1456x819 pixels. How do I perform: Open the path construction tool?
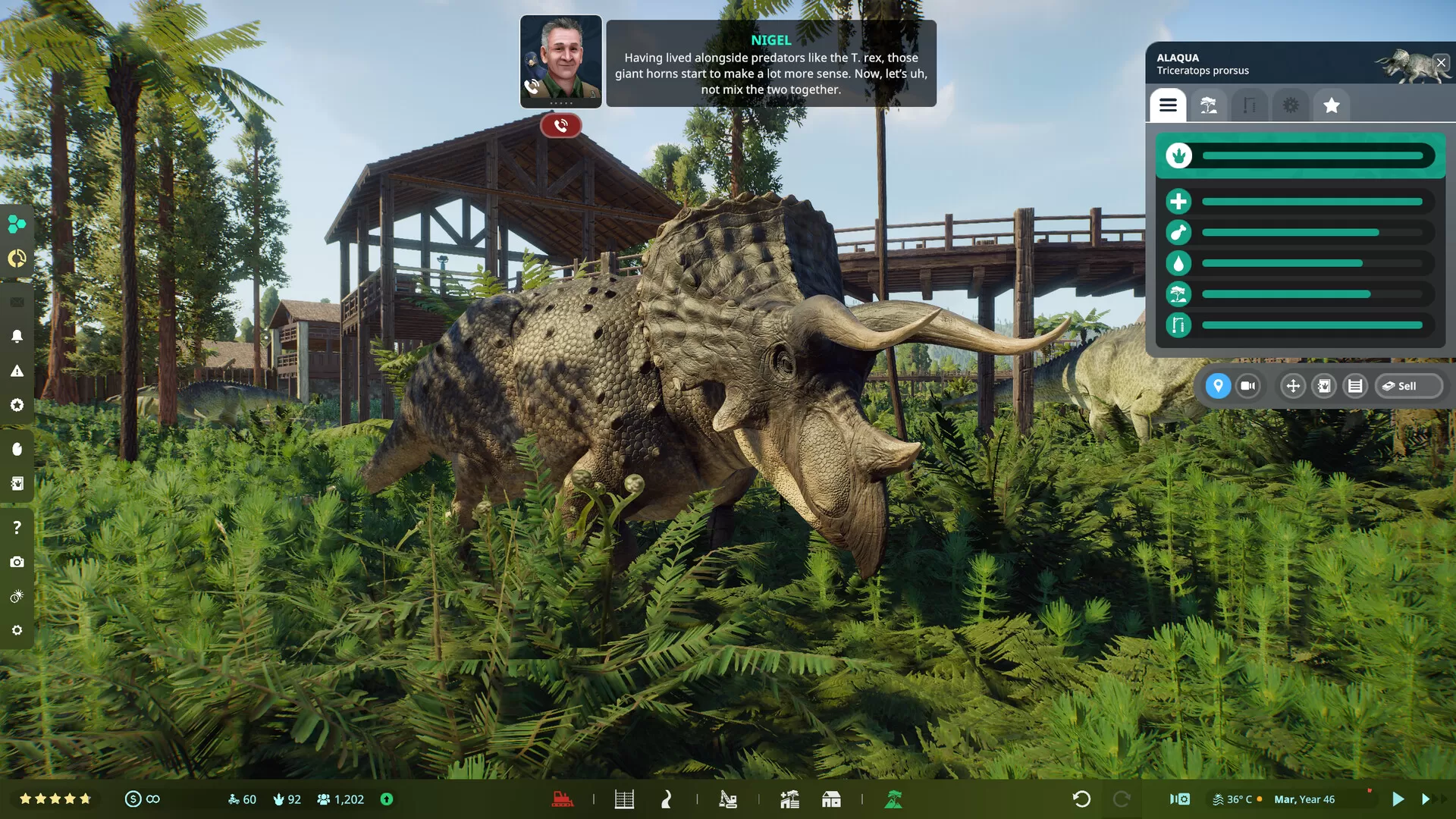tap(666, 799)
